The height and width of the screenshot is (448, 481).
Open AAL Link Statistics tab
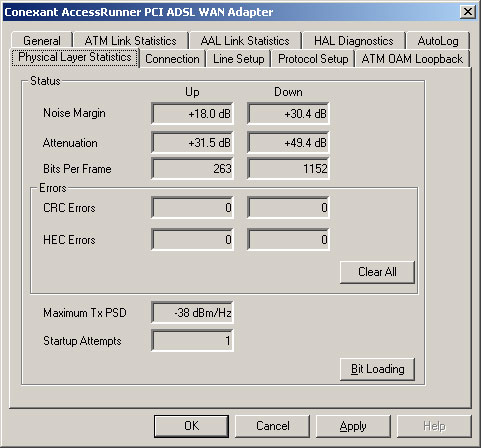tap(245, 40)
